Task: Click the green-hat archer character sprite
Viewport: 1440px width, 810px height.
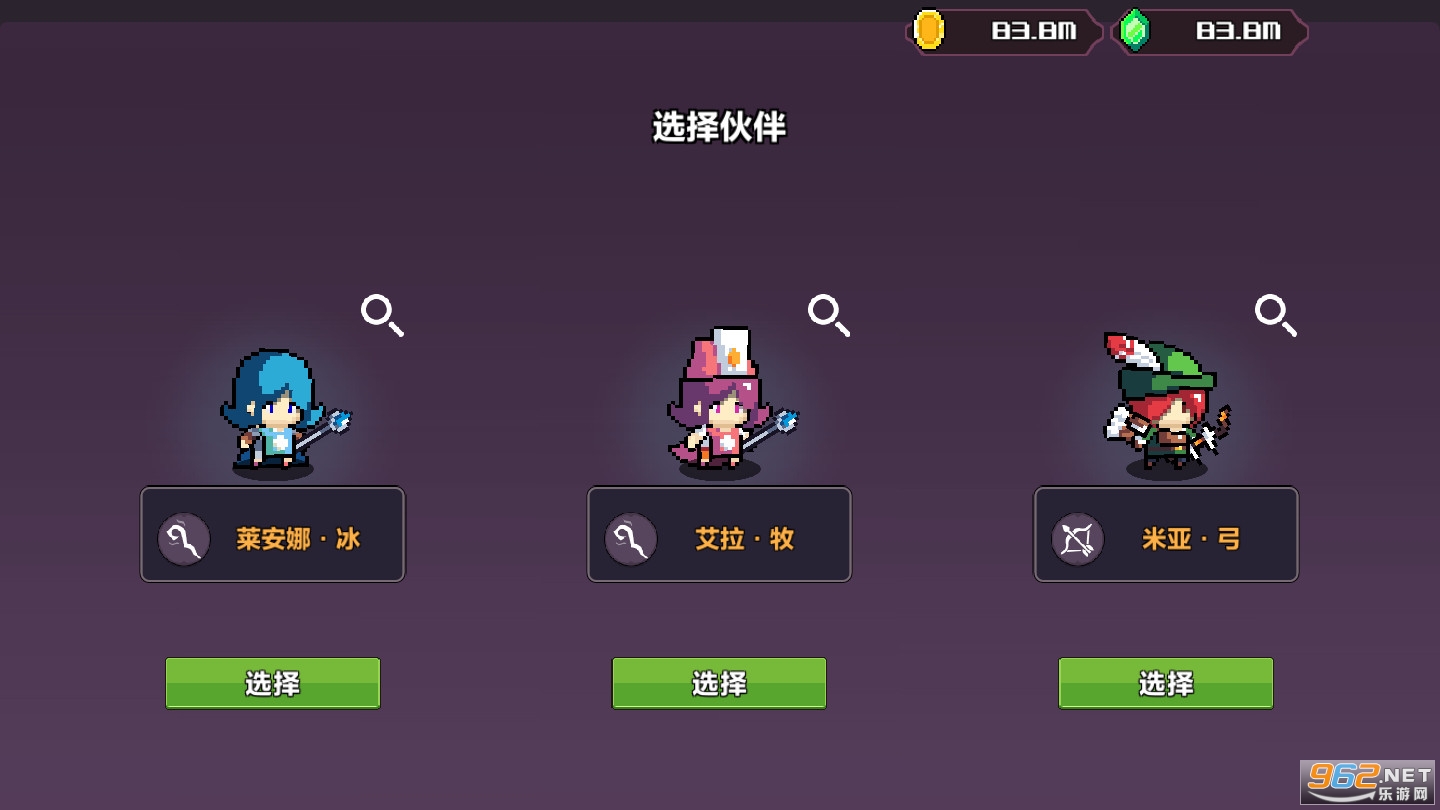Action: click(1167, 405)
